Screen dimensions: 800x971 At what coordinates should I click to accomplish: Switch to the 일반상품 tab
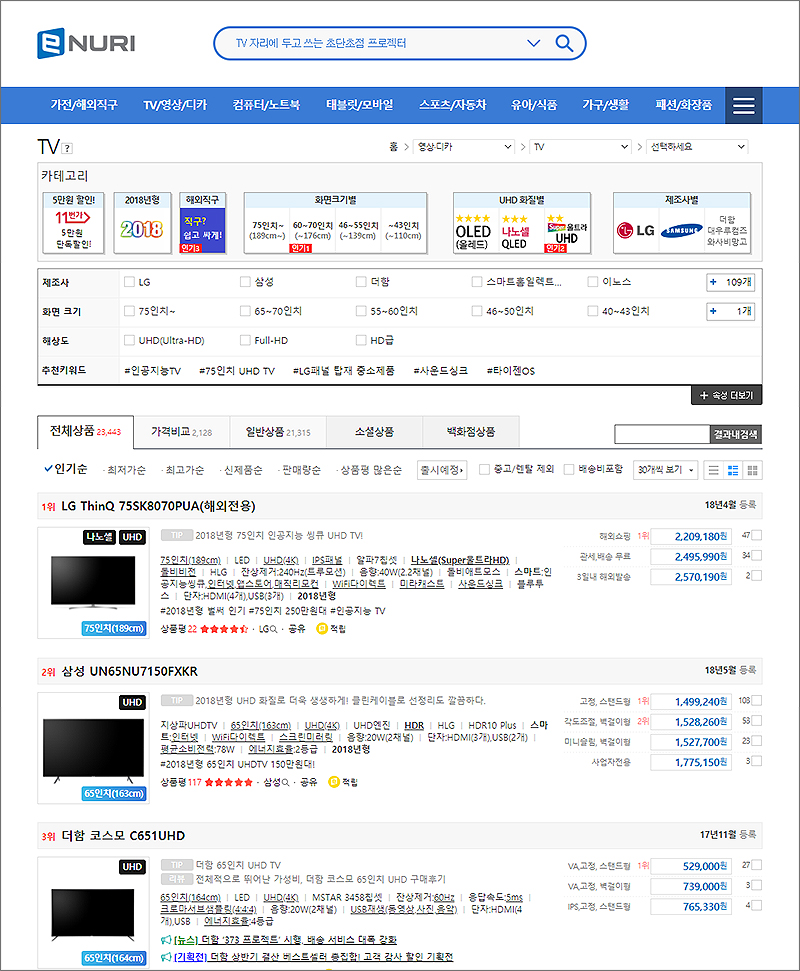(x=278, y=432)
